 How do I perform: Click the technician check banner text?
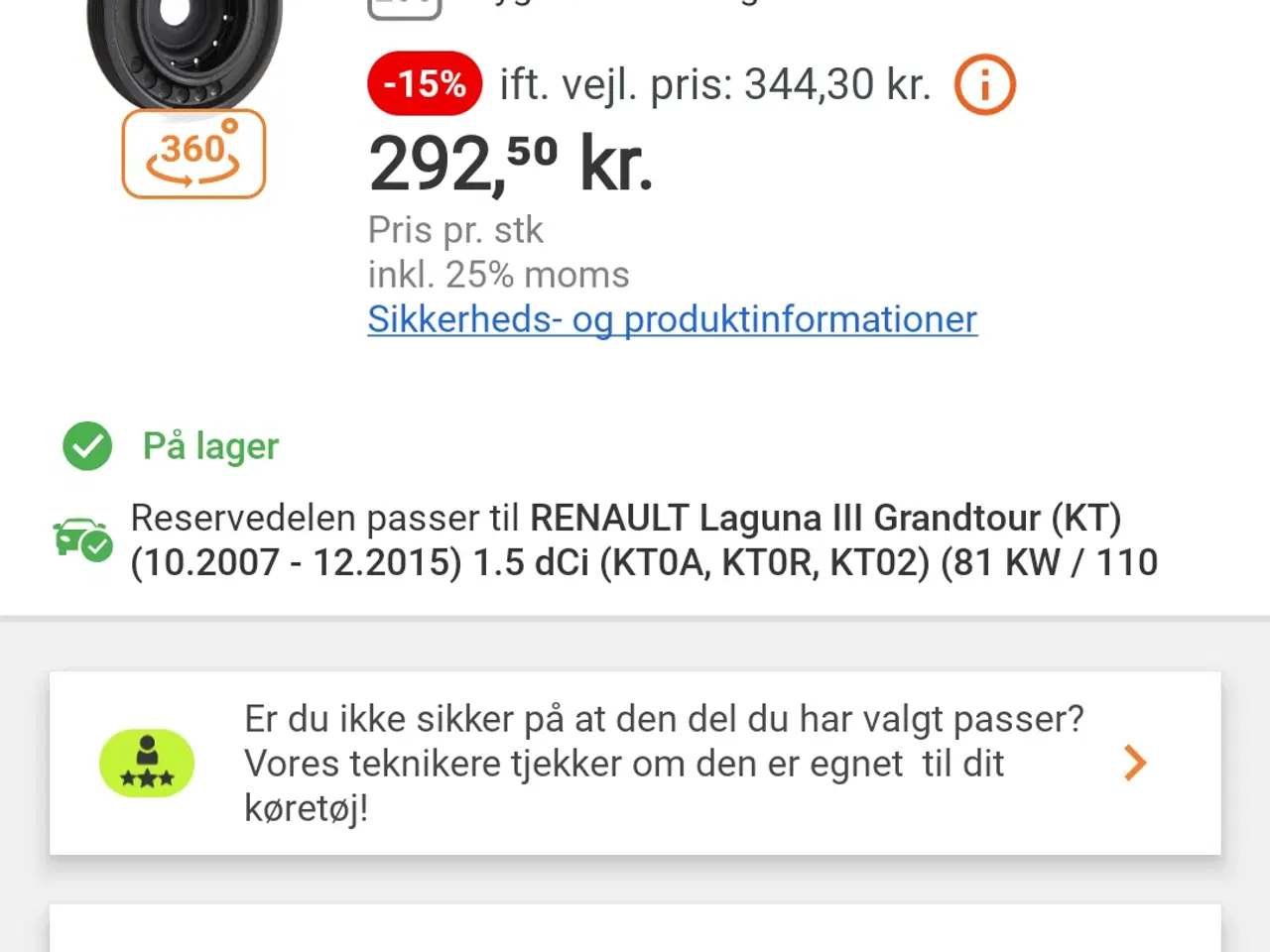(665, 763)
